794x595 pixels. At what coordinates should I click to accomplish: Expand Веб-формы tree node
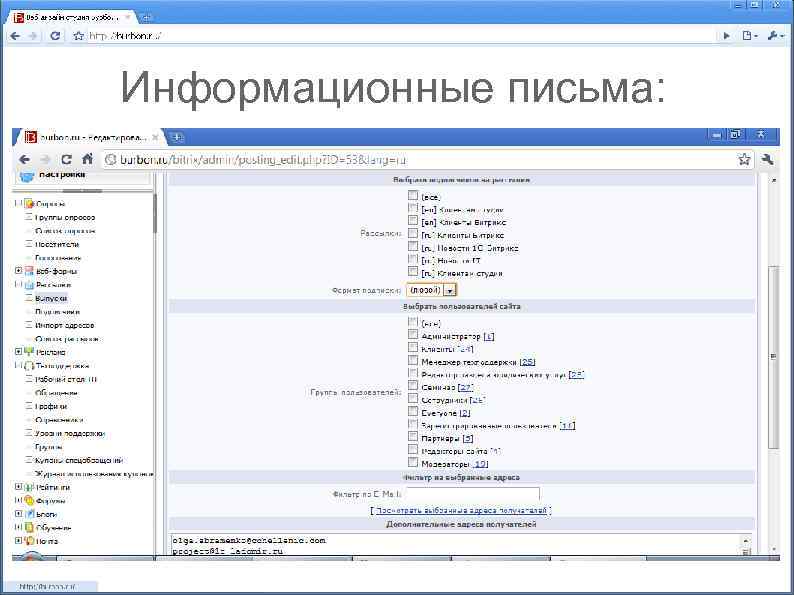pos(18,271)
